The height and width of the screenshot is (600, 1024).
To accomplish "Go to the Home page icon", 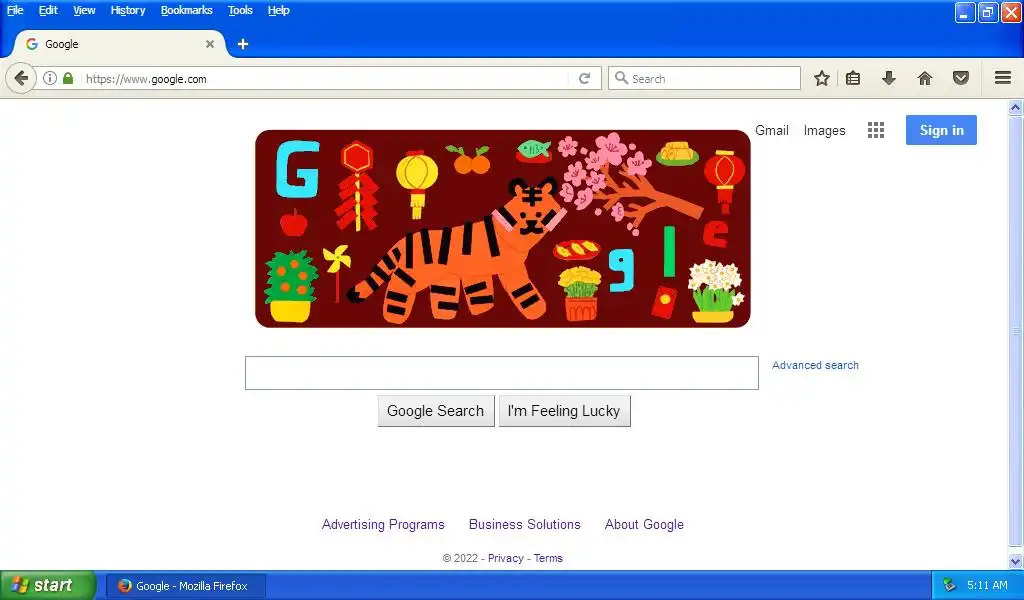I will 925,78.
